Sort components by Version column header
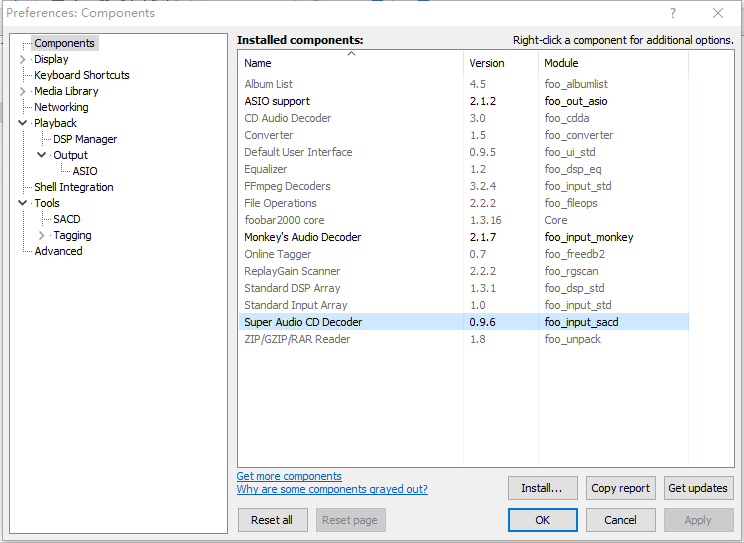This screenshot has height=543, width=744. (487, 63)
